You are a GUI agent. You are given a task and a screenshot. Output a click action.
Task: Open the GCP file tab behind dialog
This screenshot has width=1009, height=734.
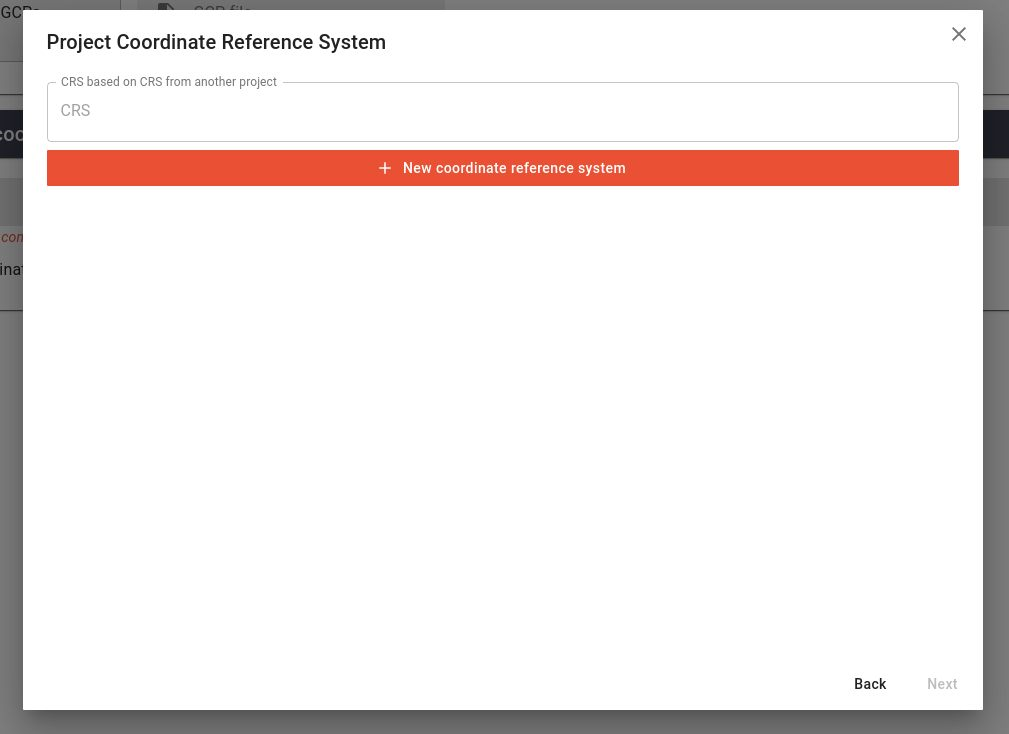222,5
